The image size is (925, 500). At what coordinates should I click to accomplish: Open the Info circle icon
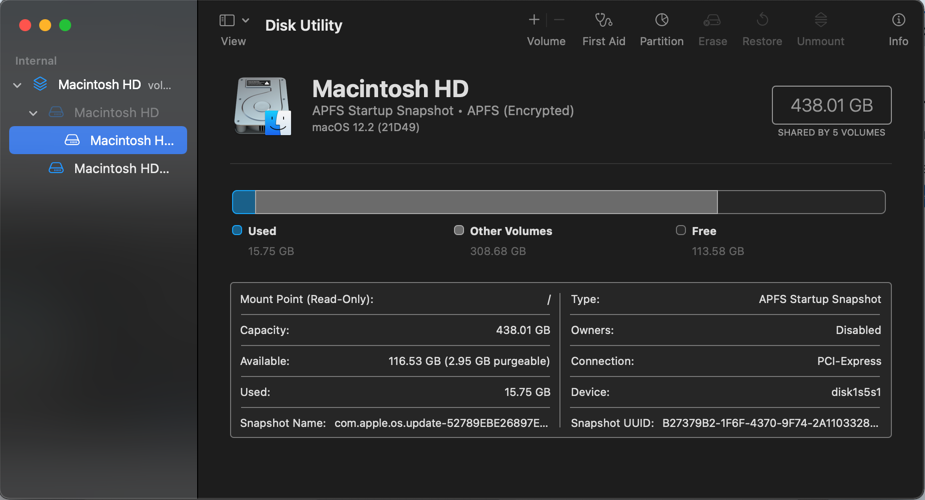(898, 20)
